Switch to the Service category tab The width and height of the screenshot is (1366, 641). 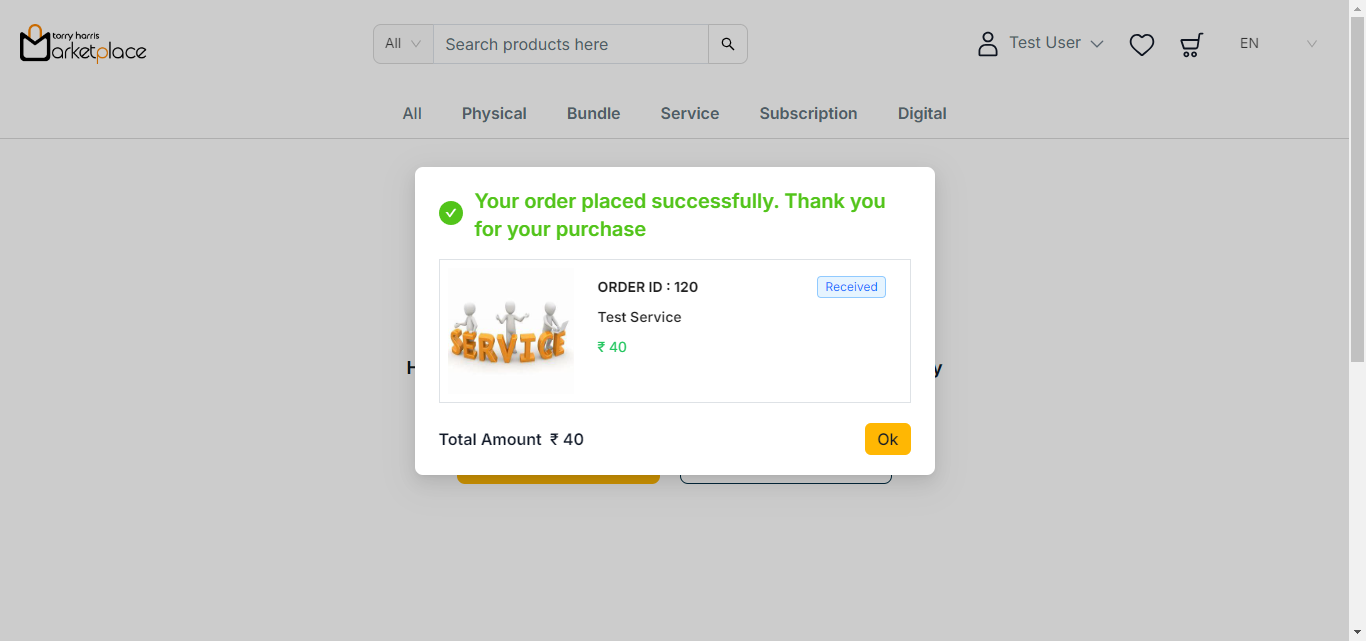click(689, 114)
